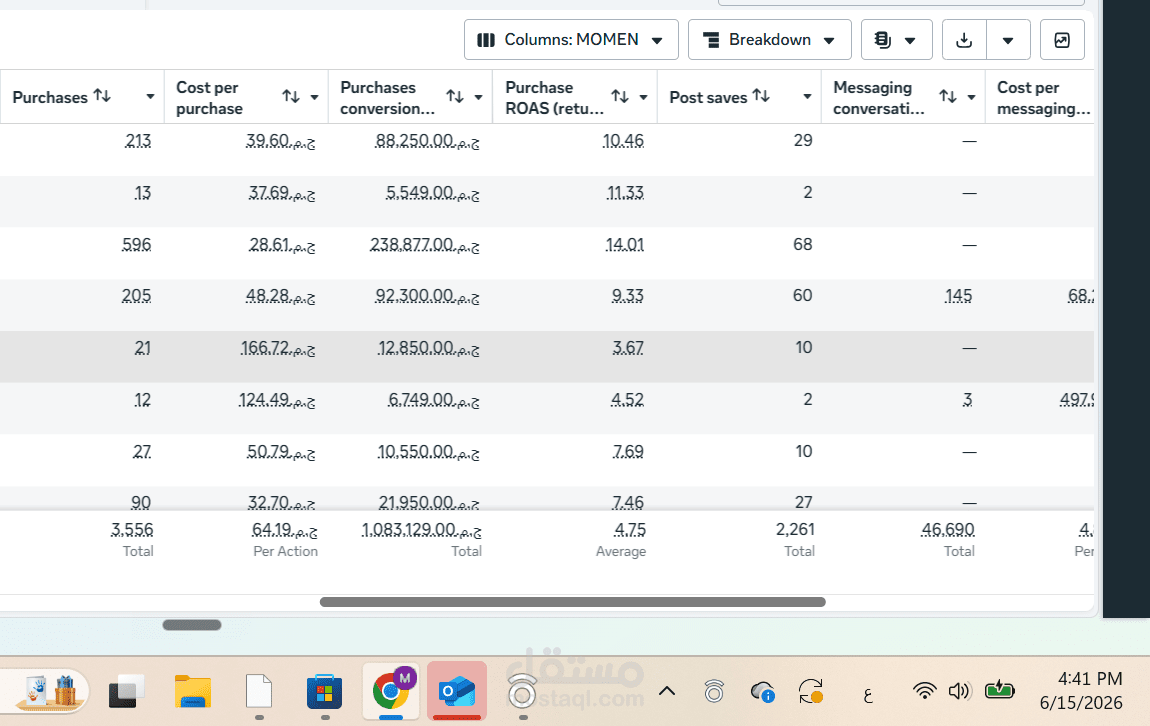1150x726 pixels.
Task: Show hidden system tray icons
Action: (x=667, y=691)
